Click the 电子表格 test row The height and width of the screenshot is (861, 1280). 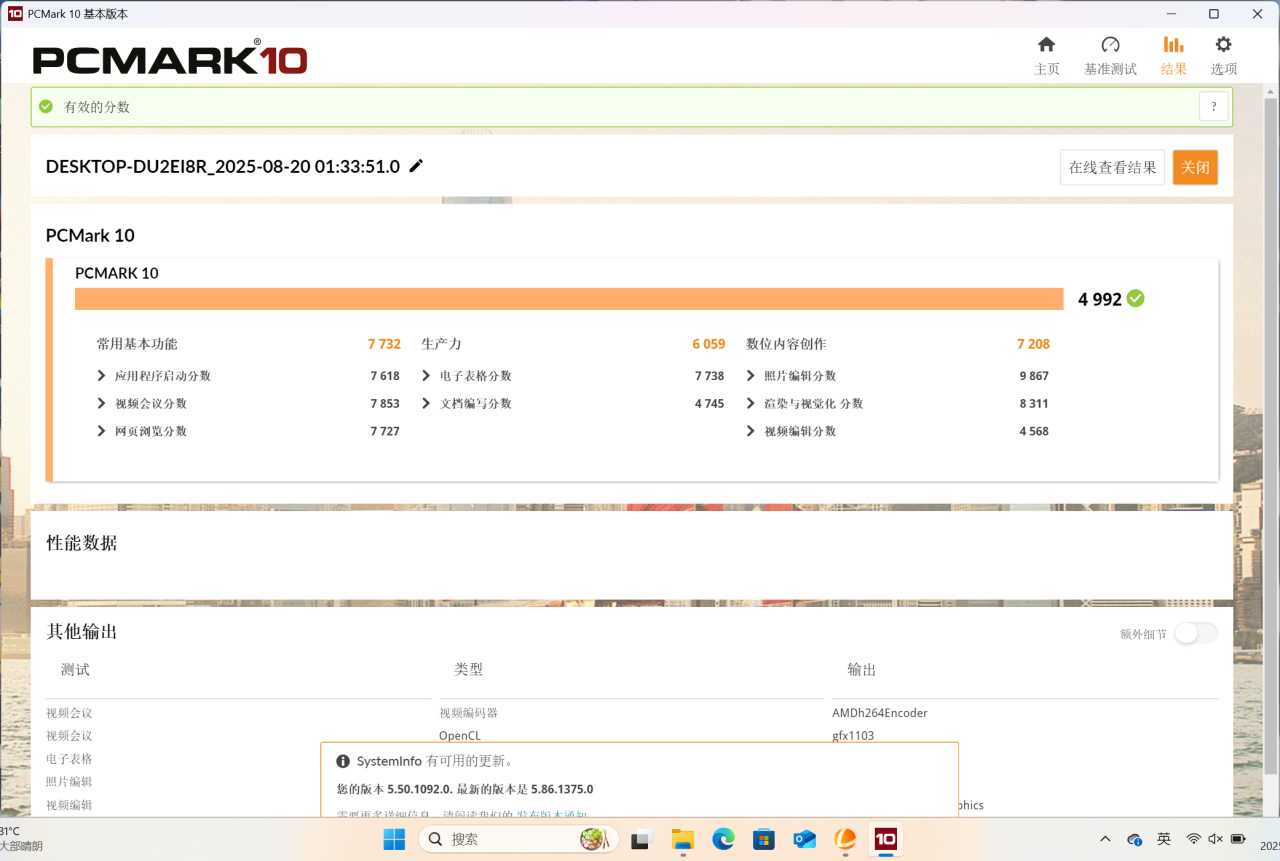coord(69,759)
